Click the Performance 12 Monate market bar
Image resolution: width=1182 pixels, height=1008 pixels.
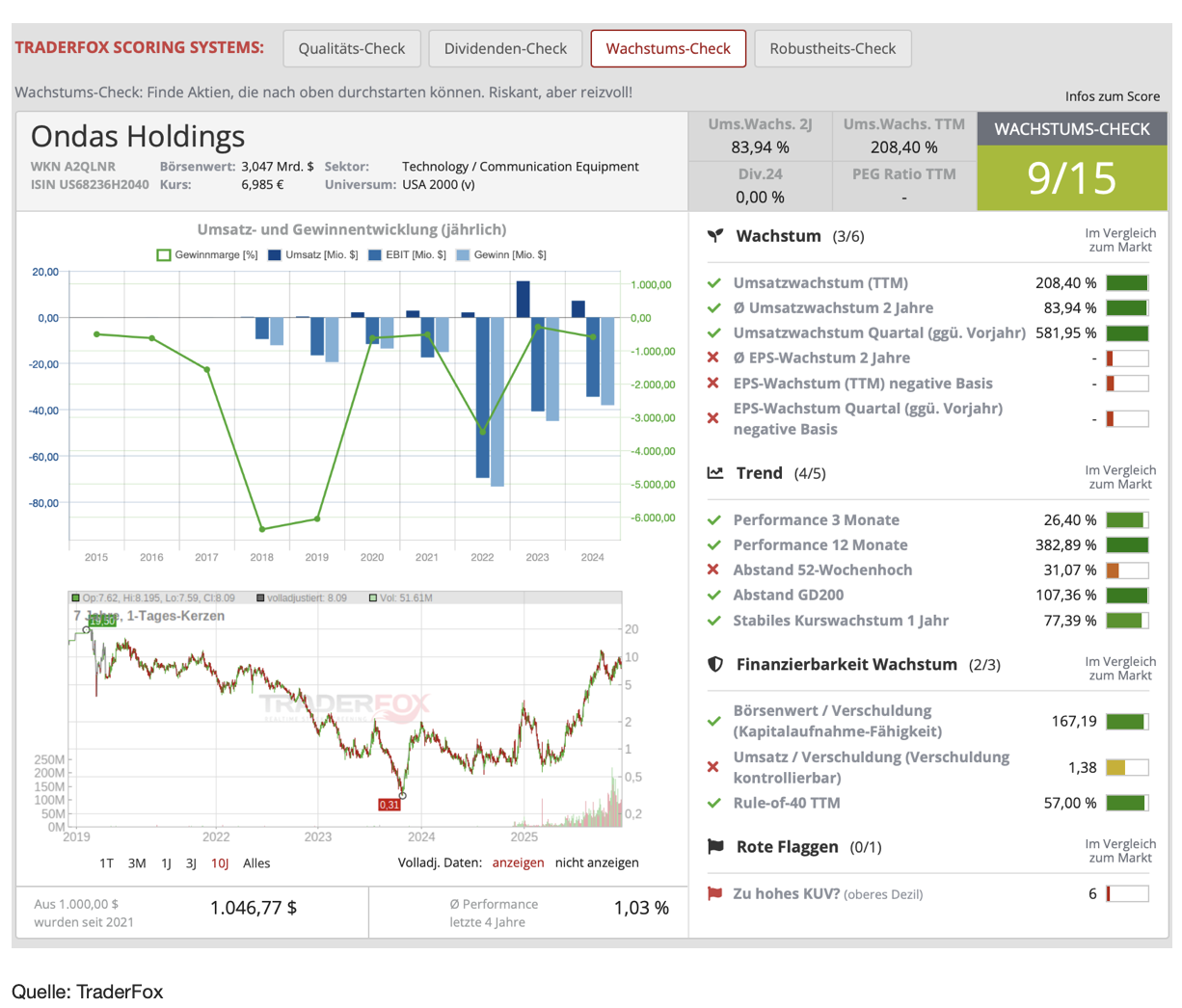1127,545
